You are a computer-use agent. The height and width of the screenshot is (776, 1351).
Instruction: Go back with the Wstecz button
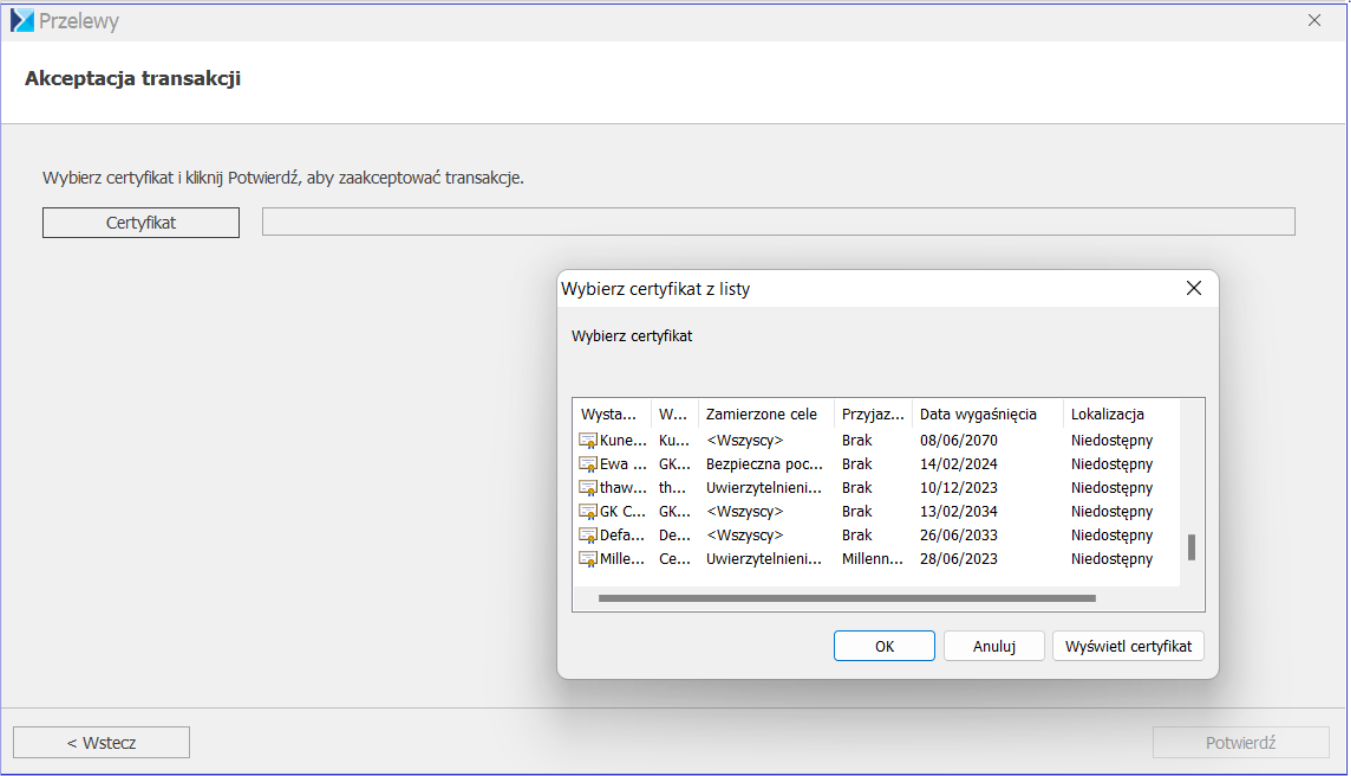[101, 743]
